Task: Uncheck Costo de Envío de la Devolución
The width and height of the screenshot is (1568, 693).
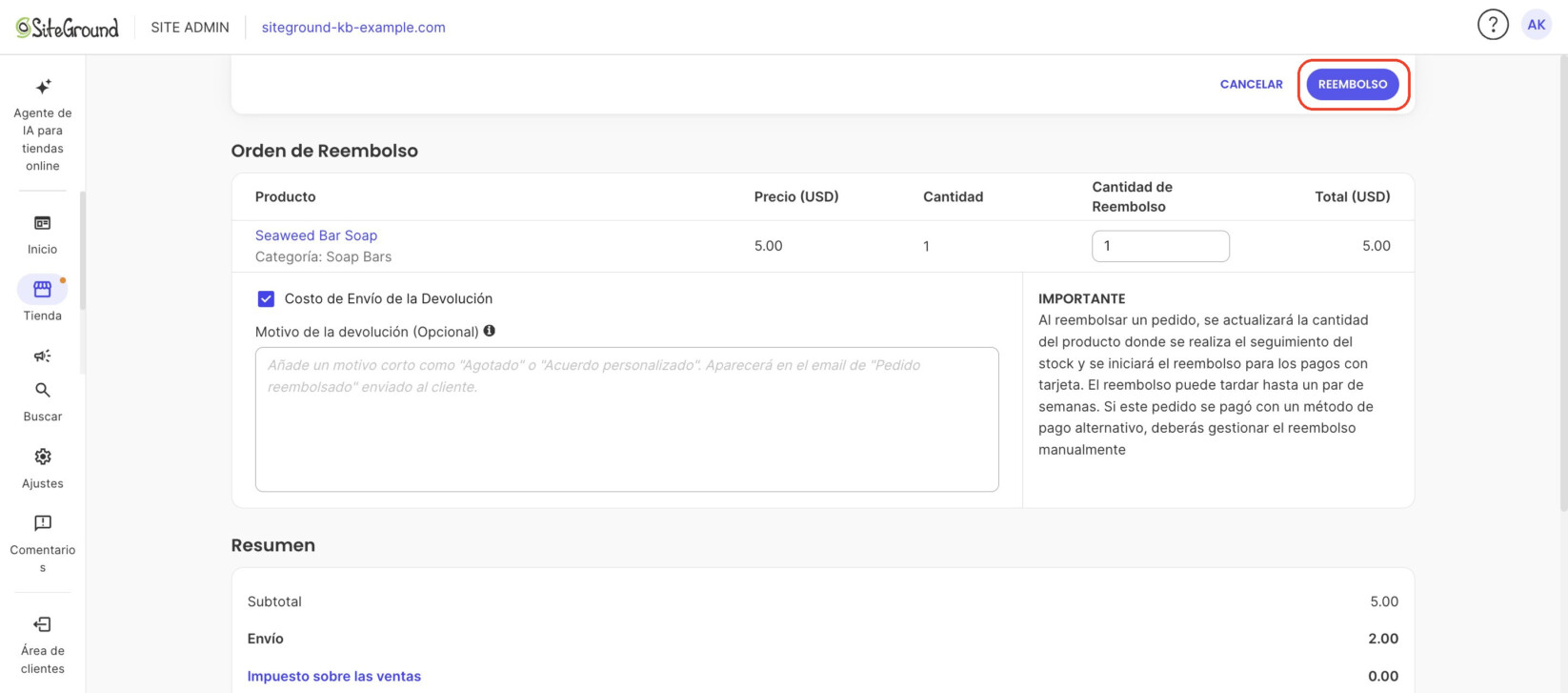Action: pos(266,298)
